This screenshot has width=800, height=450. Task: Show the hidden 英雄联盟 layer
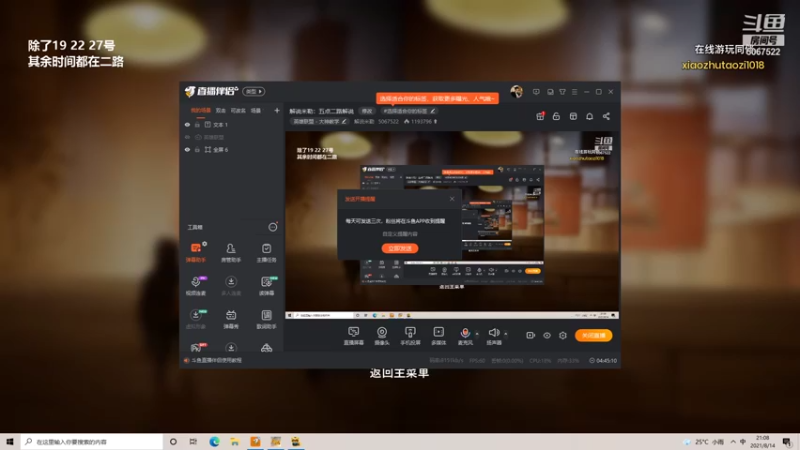187,137
